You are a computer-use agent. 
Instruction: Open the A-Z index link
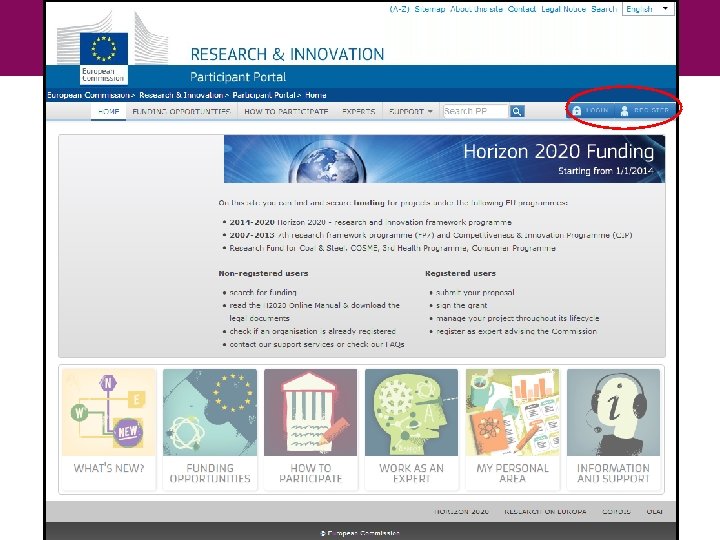click(x=399, y=9)
